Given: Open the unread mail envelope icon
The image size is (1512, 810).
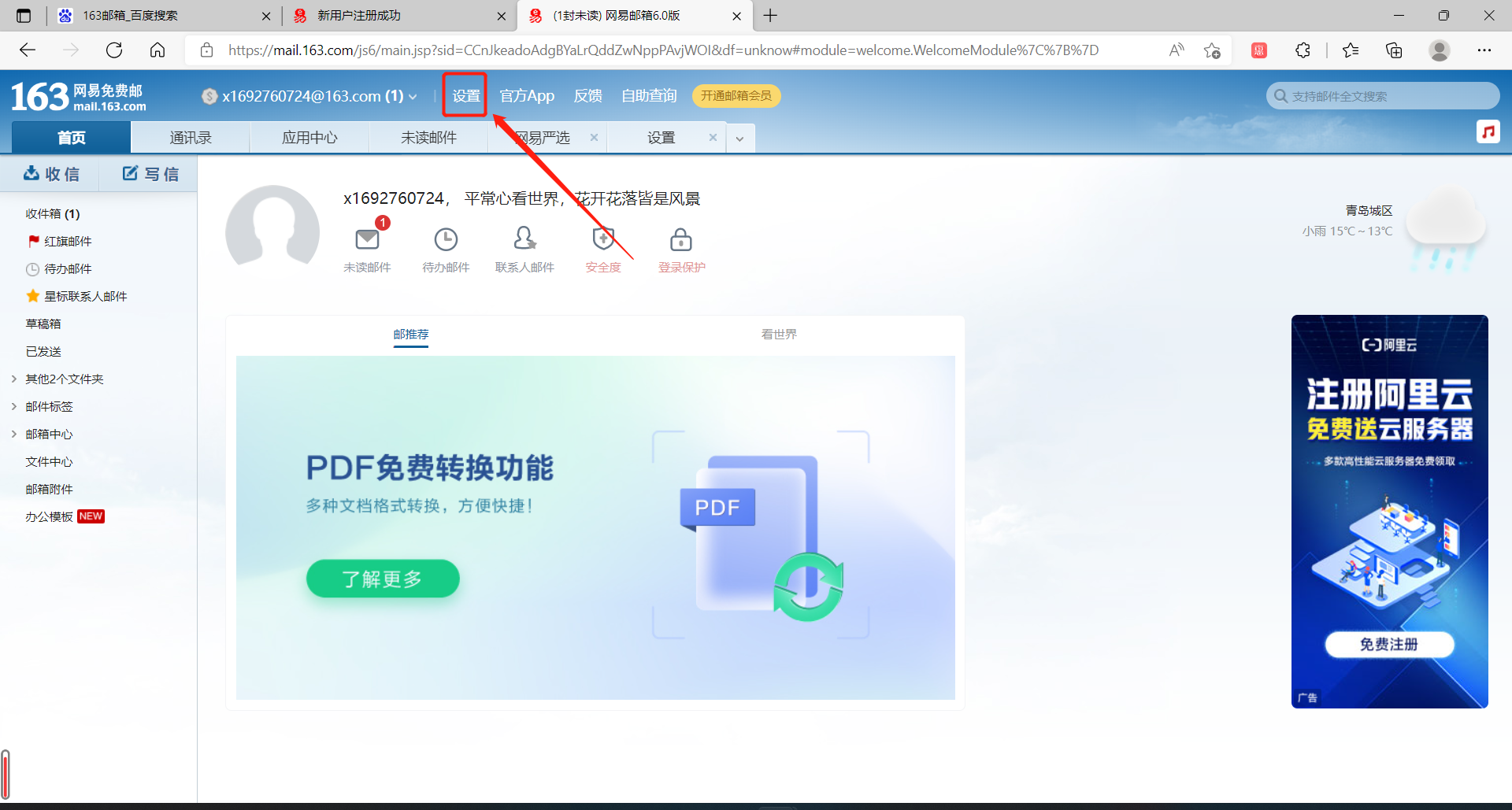Looking at the screenshot, I should pos(368,239).
